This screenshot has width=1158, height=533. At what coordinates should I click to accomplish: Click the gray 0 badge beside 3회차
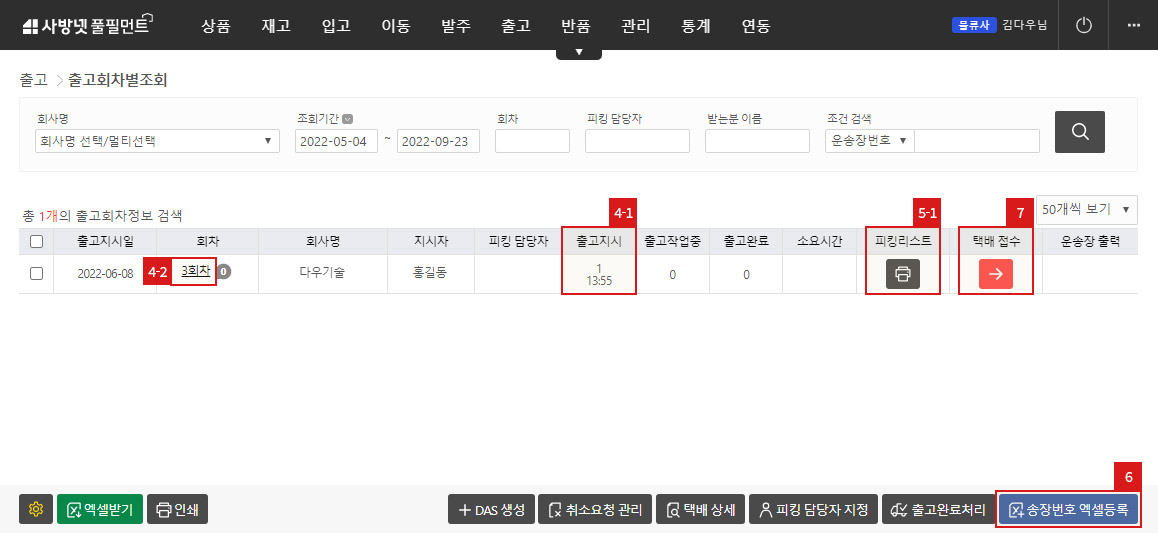click(225, 272)
